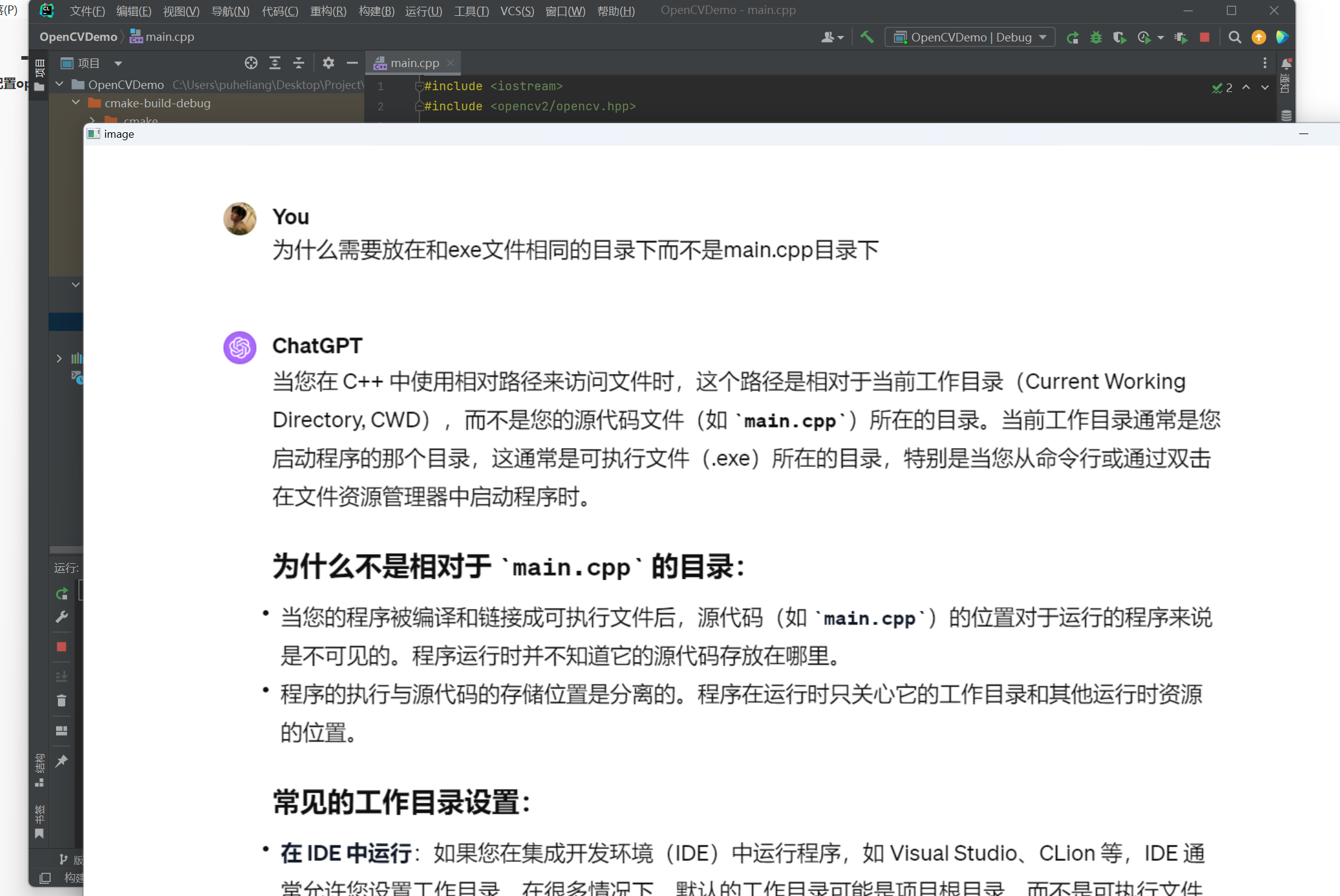Image resolution: width=1340 pixels, height=896 pixels.
Task: Open the user account dropdown in toolbar
Action: tap(832, 38)
